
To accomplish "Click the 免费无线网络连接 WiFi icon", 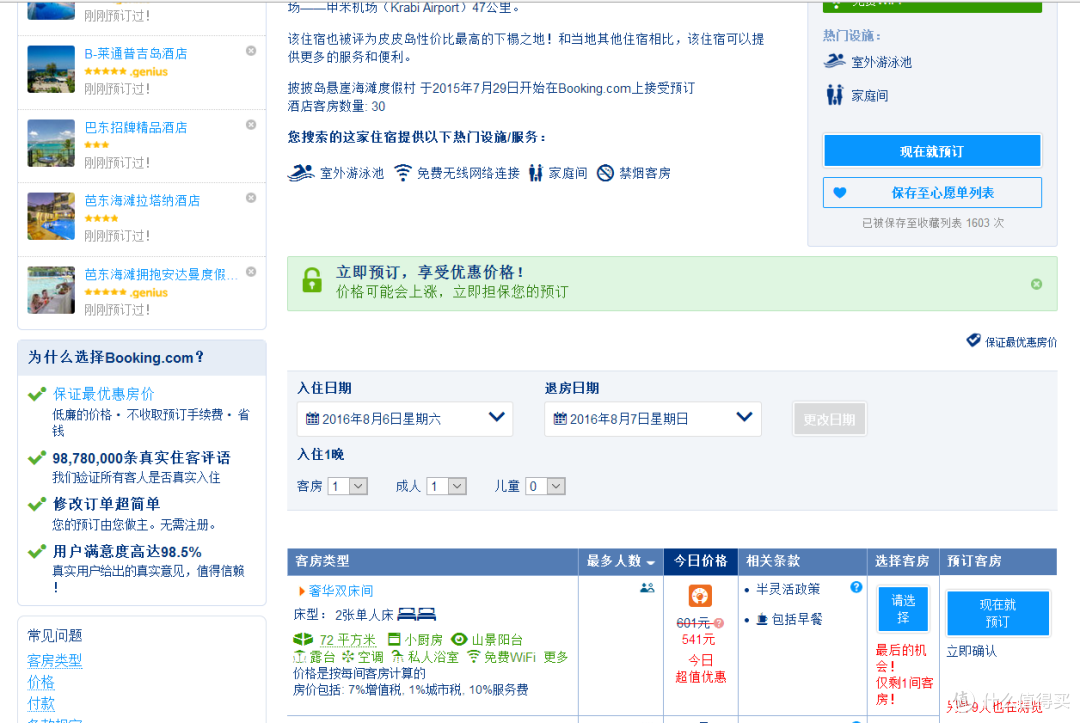I will 402,173.
